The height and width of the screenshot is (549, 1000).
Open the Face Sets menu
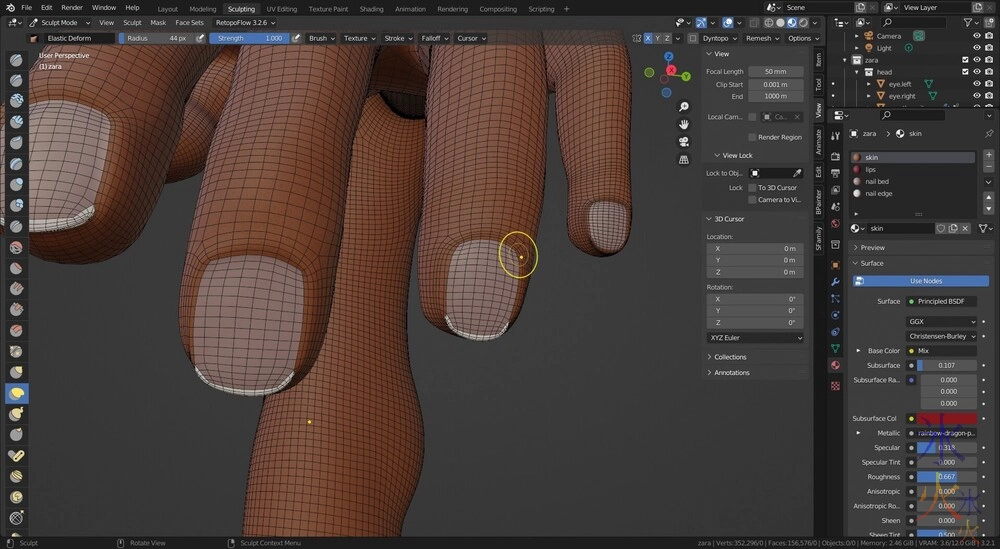point(189,22)
